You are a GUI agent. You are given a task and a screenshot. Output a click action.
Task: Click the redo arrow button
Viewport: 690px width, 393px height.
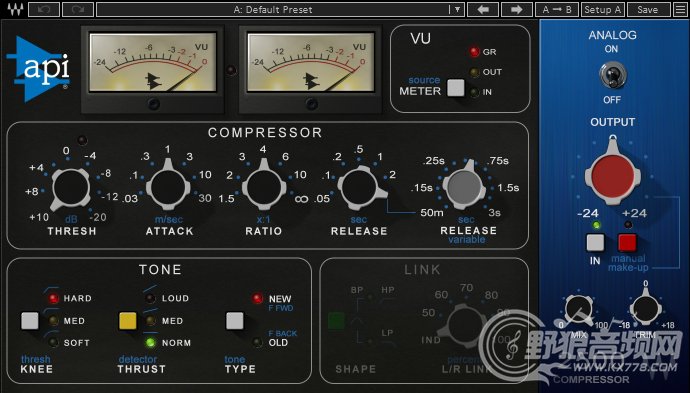point(78,9)
